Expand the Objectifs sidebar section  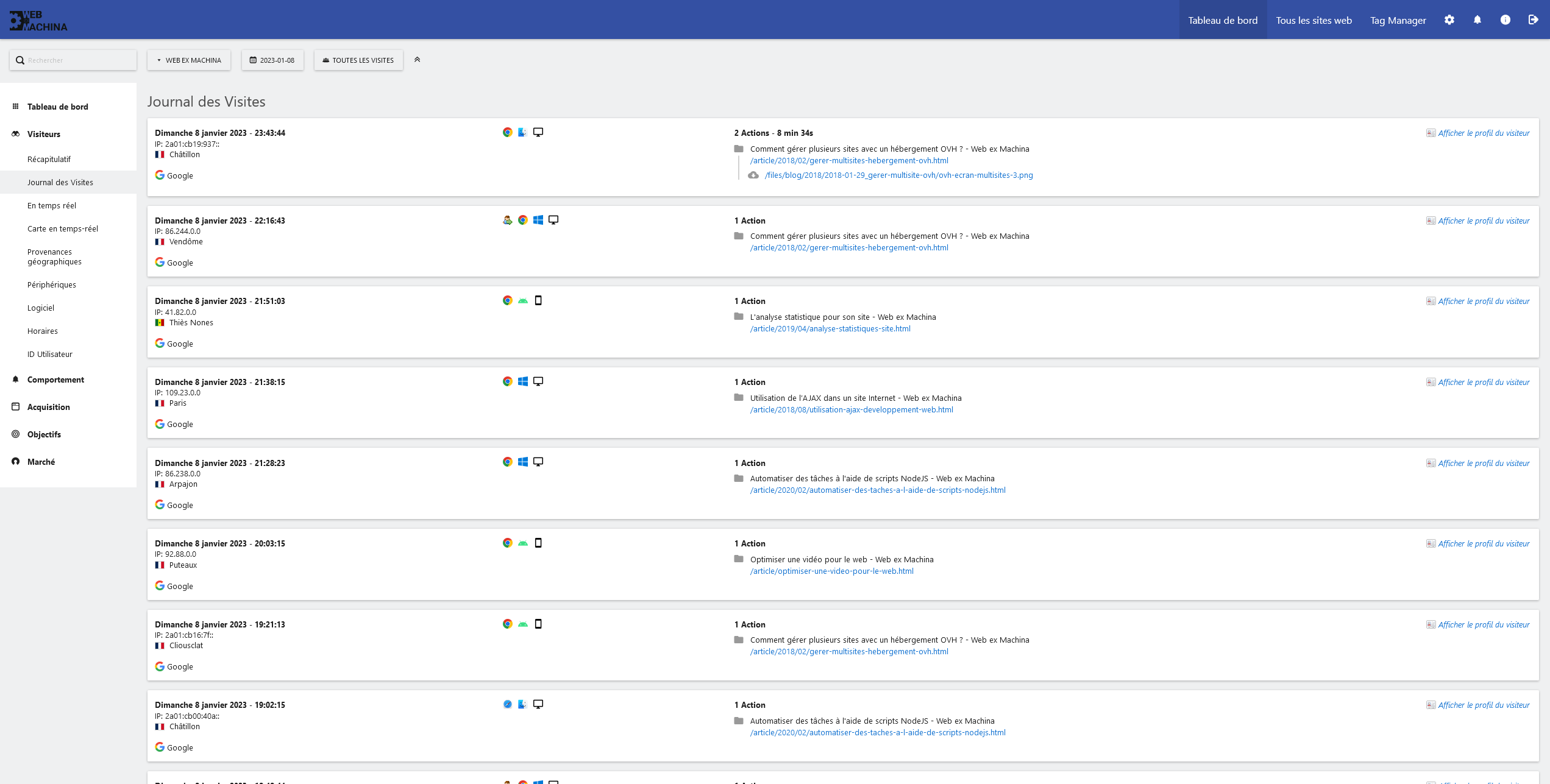[44, 434]
